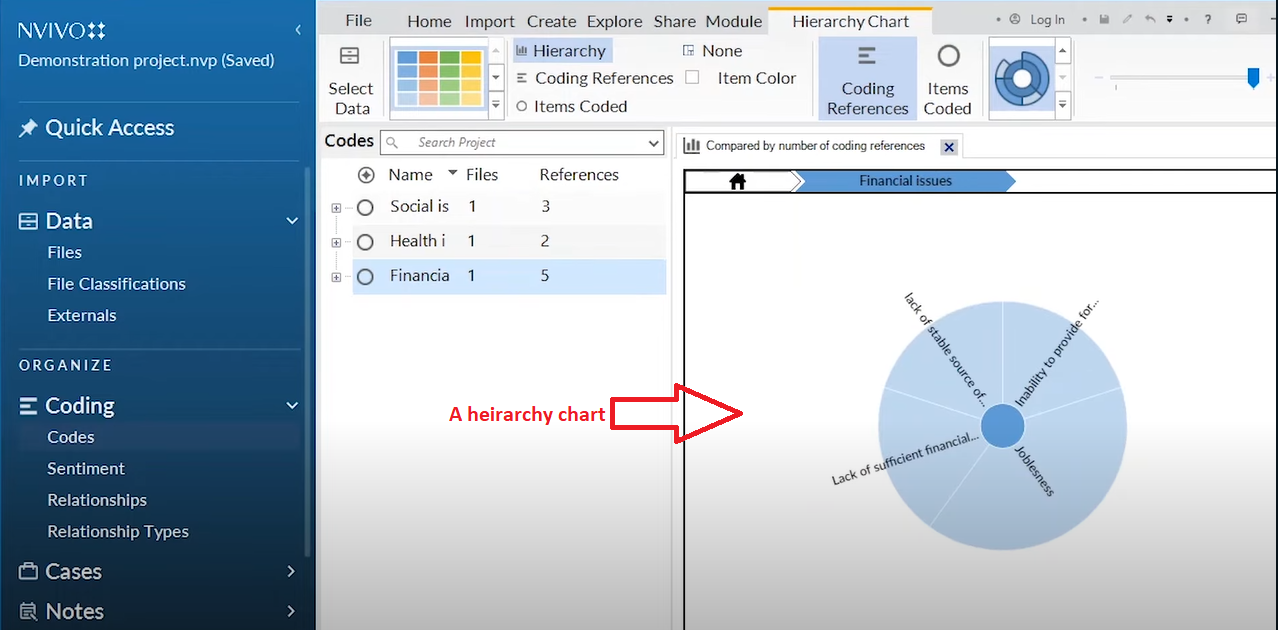
Task: Click the user account icon
Action: tap(1015, 19)
